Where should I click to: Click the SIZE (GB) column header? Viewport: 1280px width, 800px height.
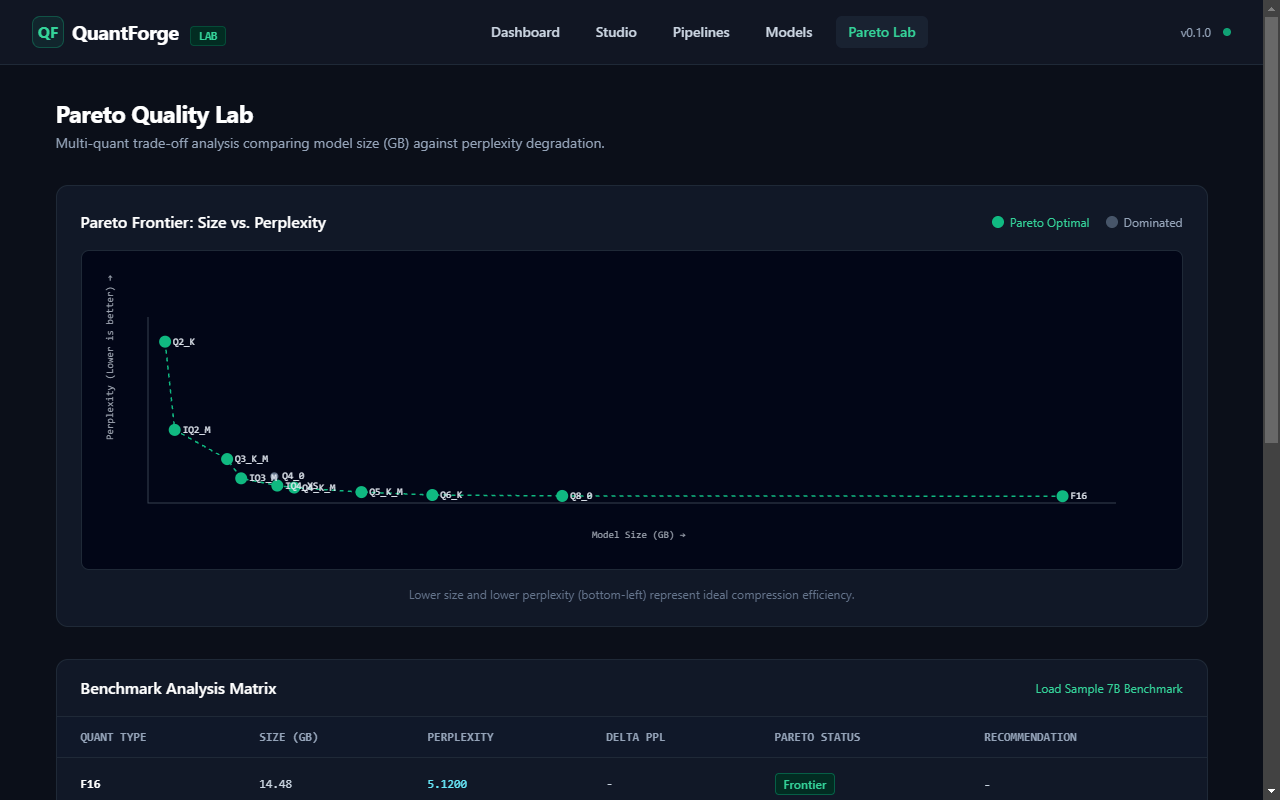coord(289,737)
